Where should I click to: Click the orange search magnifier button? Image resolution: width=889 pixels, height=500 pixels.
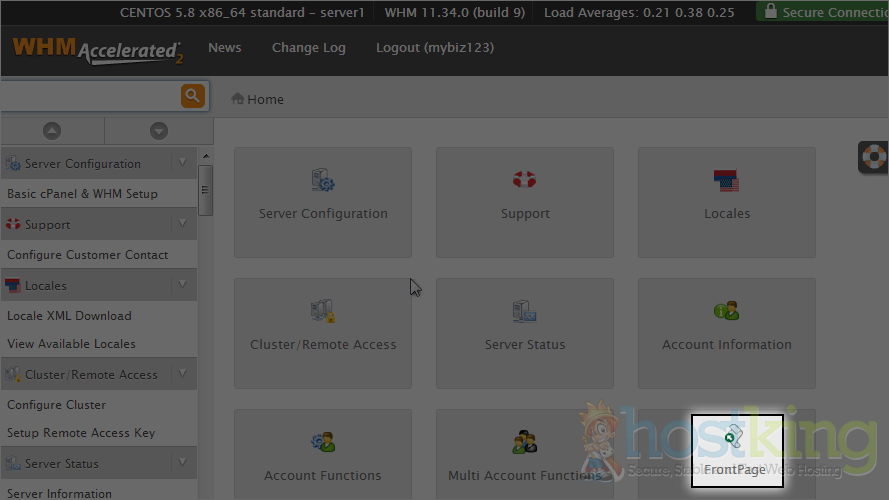click(193, 96)
